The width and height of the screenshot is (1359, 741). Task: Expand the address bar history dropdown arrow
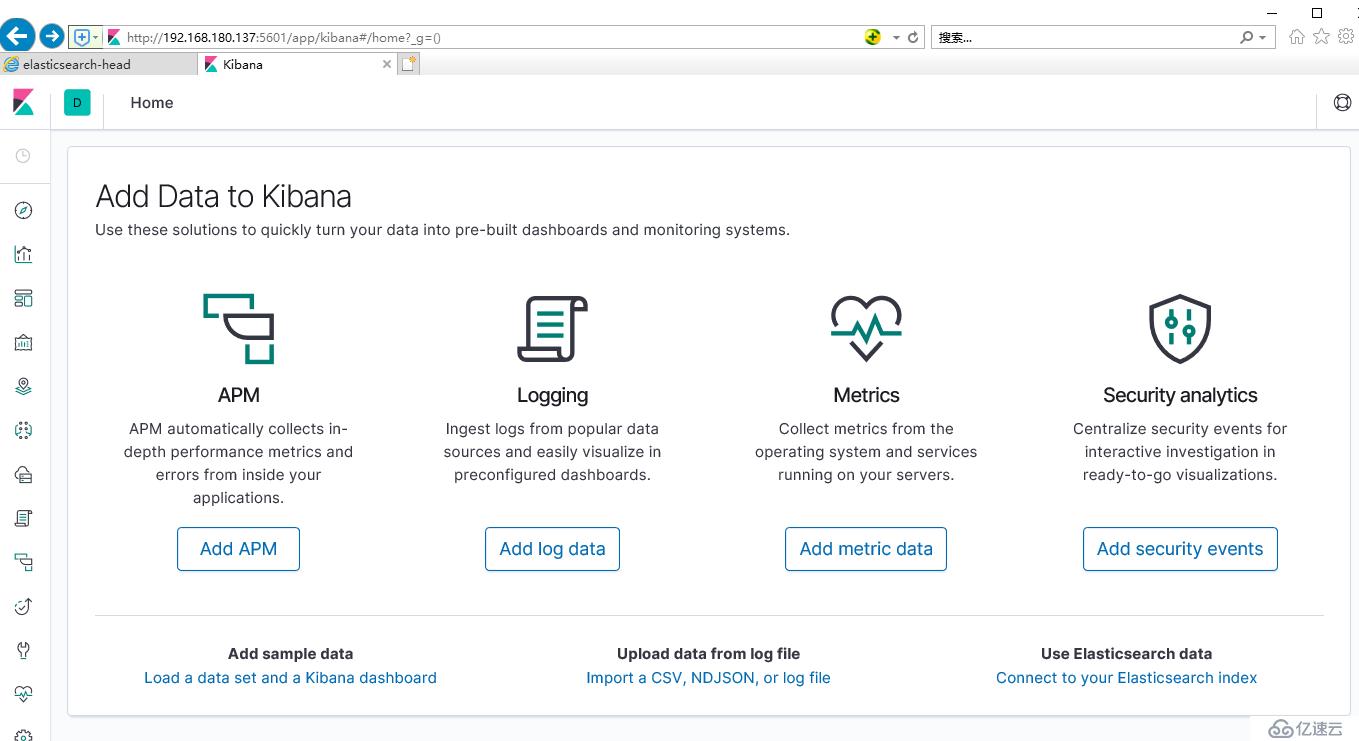(896, 38)
